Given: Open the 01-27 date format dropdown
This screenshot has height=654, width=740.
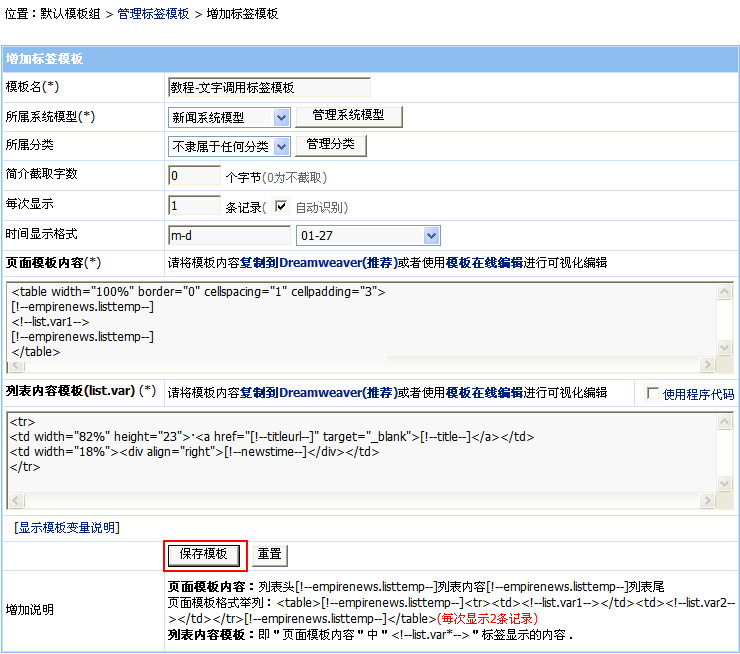Looking at the screenshot, I should pos(368,236).
